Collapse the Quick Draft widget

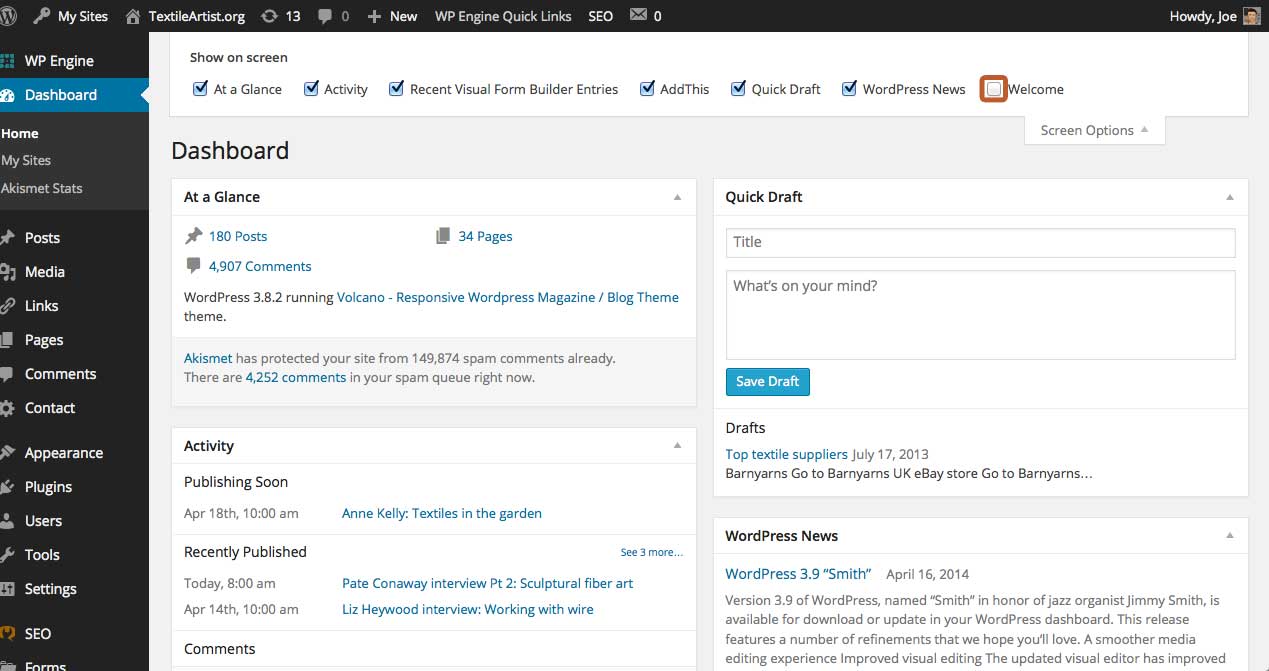[1230, 197]
